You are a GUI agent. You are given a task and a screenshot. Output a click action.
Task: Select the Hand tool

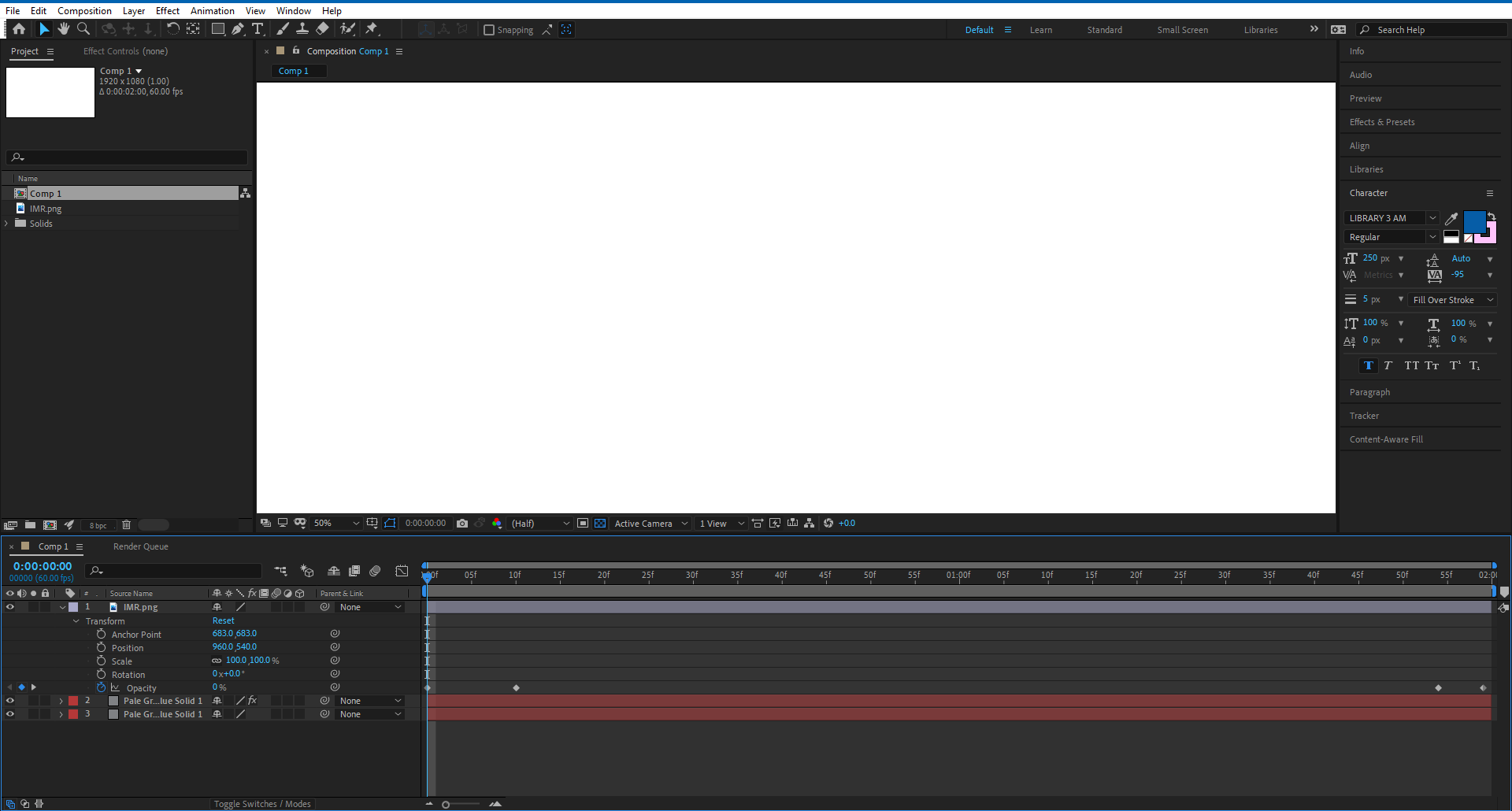pos(64,29)
